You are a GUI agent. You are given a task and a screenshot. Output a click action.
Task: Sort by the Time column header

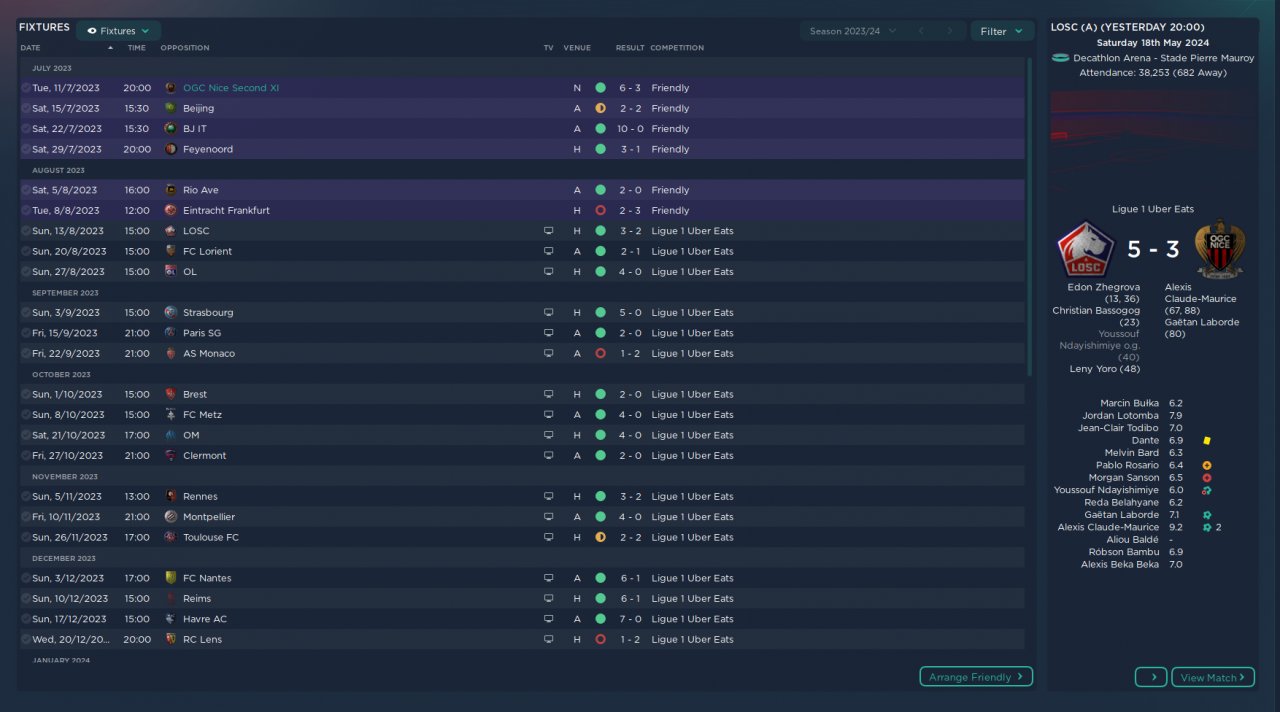pos(137,48)
